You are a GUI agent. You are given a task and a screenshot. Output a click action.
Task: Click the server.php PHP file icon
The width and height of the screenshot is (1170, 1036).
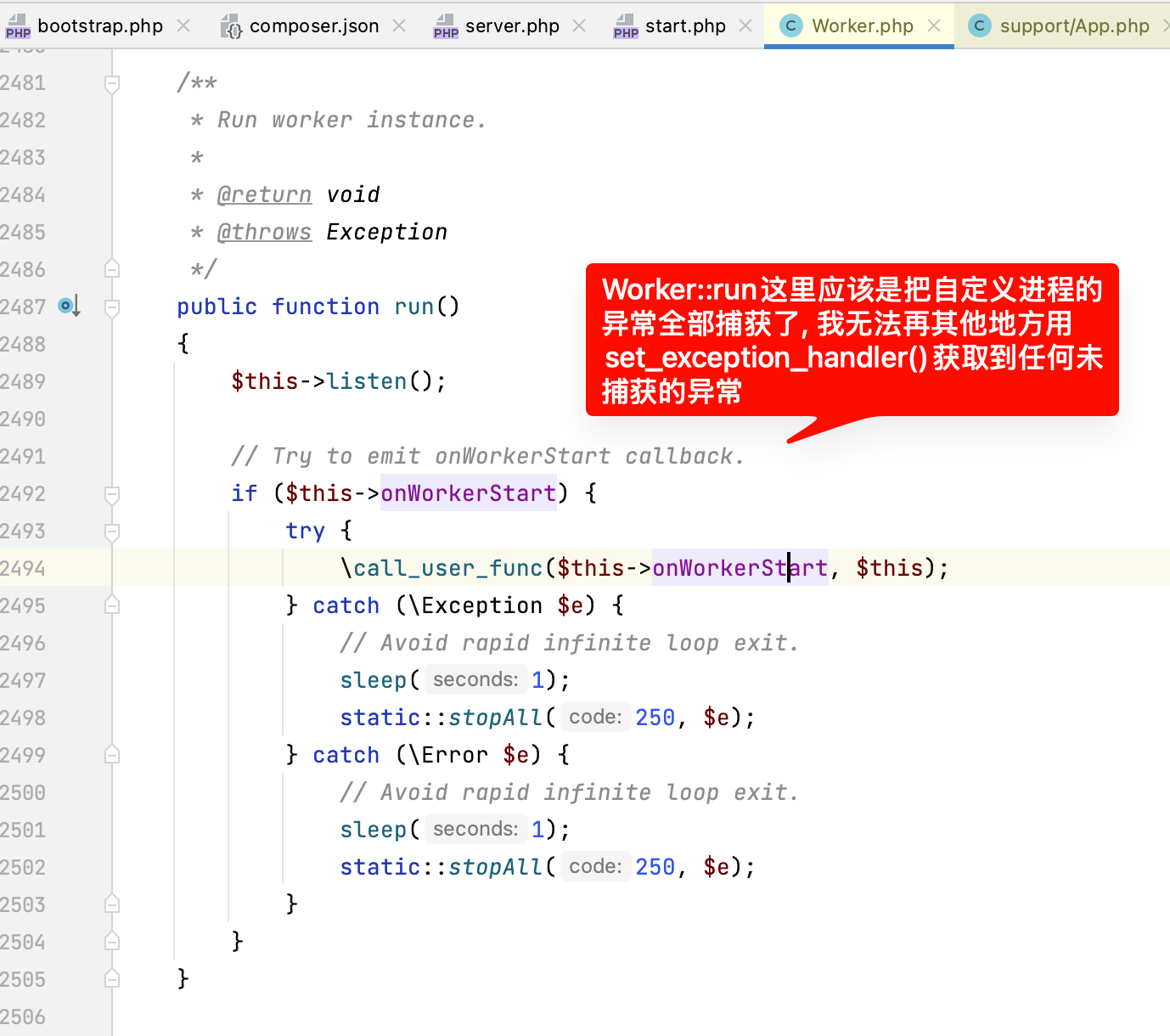(x=446, y=26)
